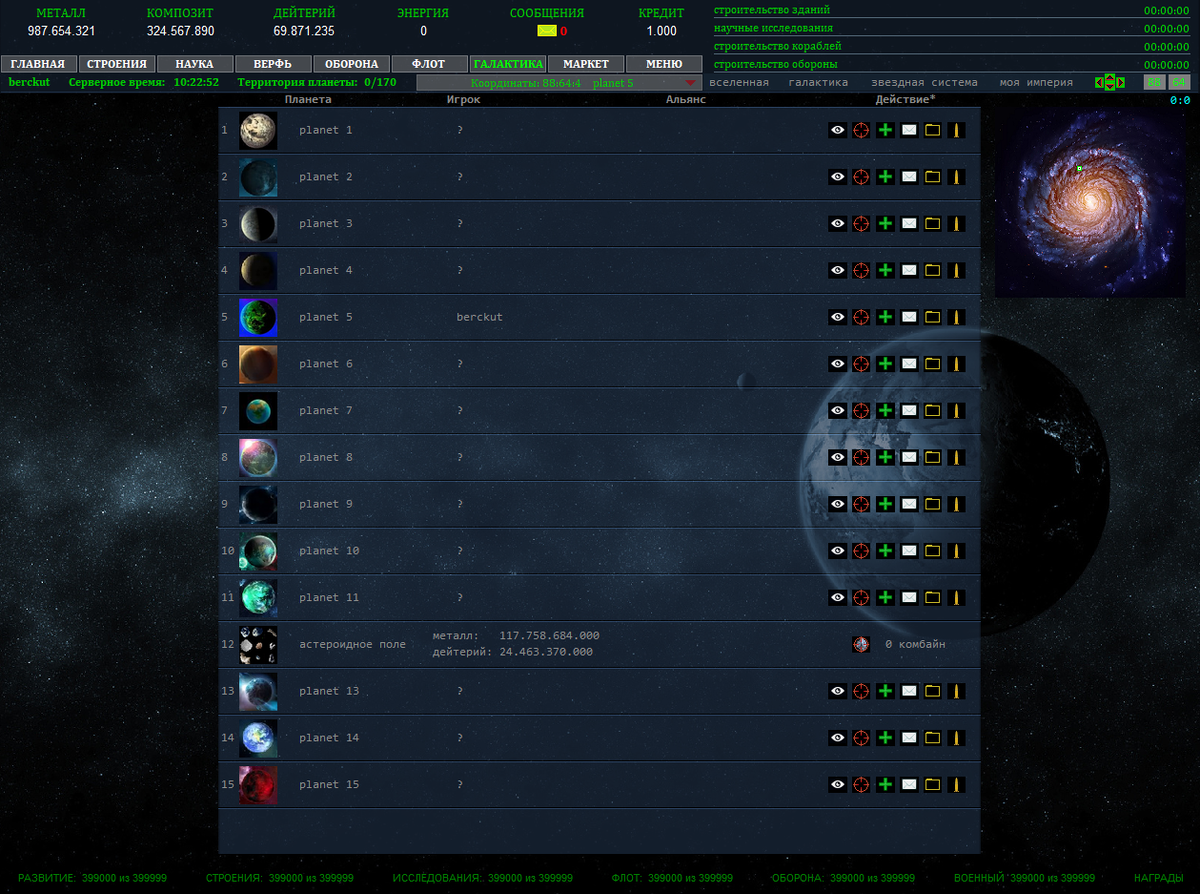
Task: Click the yellow folder icon for planet 3
Action: pyautogui.click(x=933, y=224)
